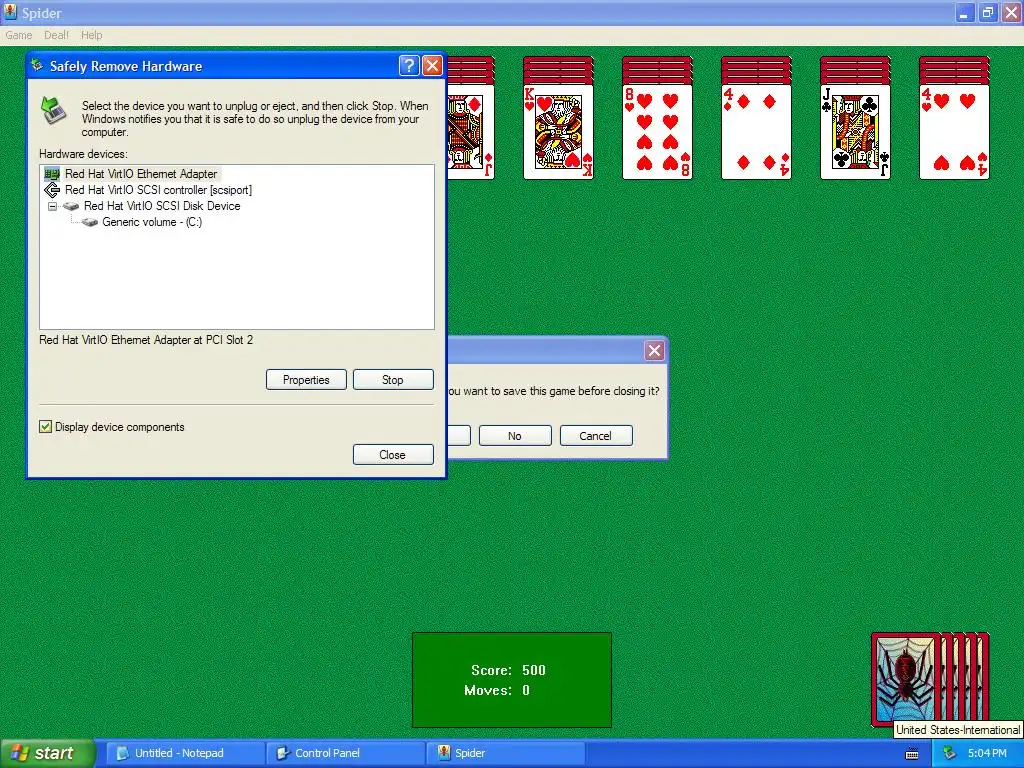Viewport: 1024px width, 768px height.
Task: Click the SCSI Disk Device drive icon
Action: 71,206
